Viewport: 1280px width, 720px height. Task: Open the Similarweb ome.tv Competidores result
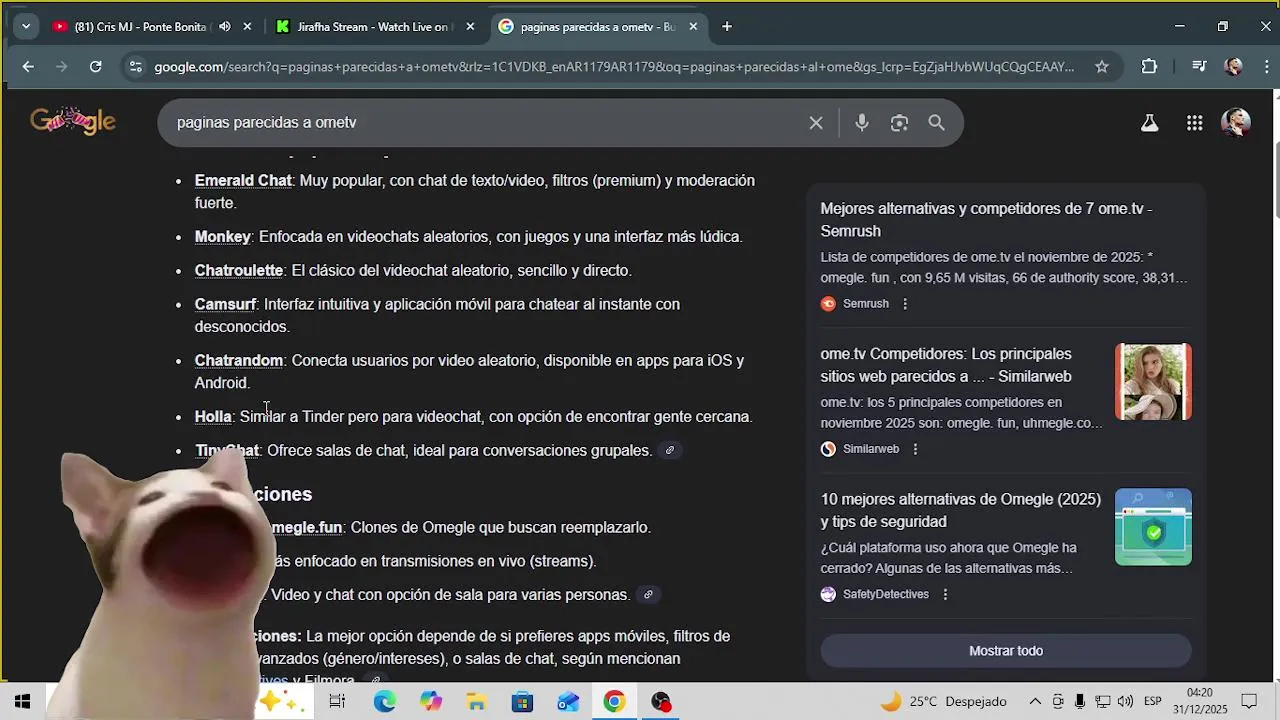pos(946,365)
